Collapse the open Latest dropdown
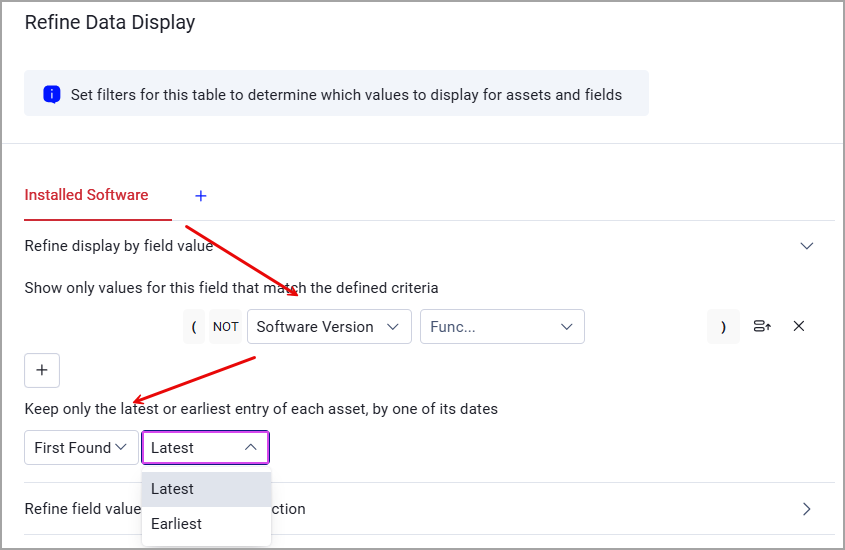Image resolution: width=845 pixels, height=550 pixels. click(205, 447)
